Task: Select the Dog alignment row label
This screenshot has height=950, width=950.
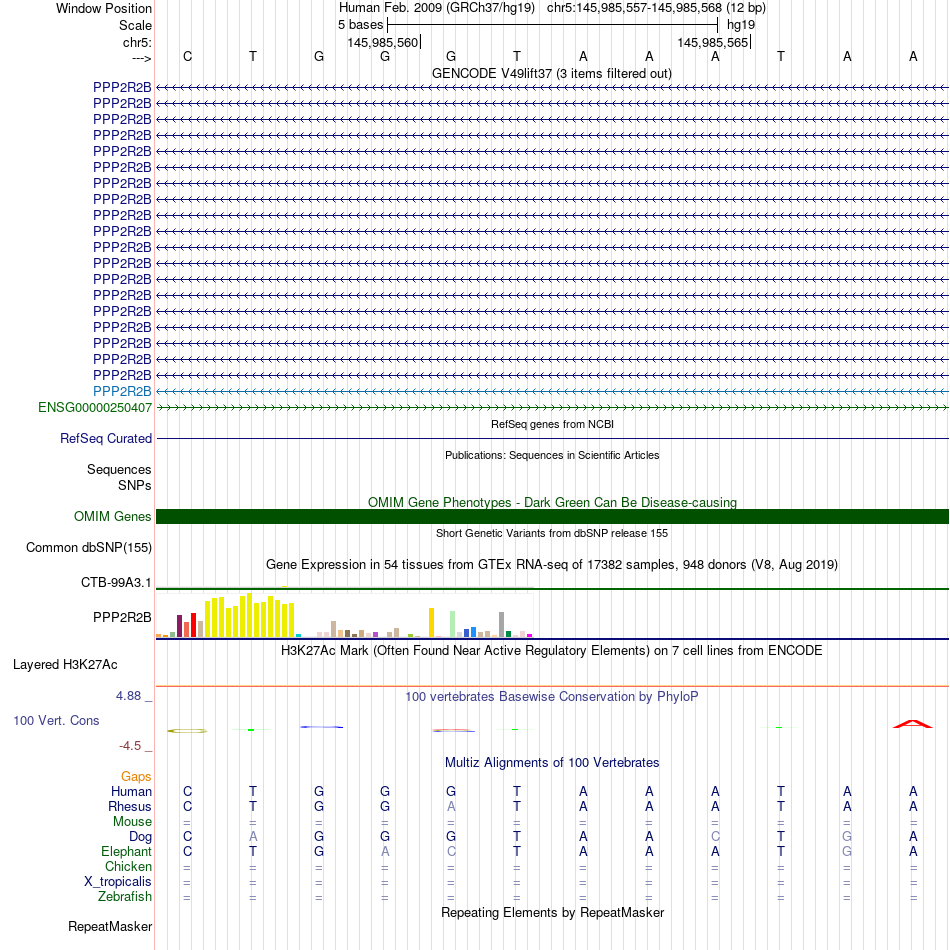Action: pos(140,837)
